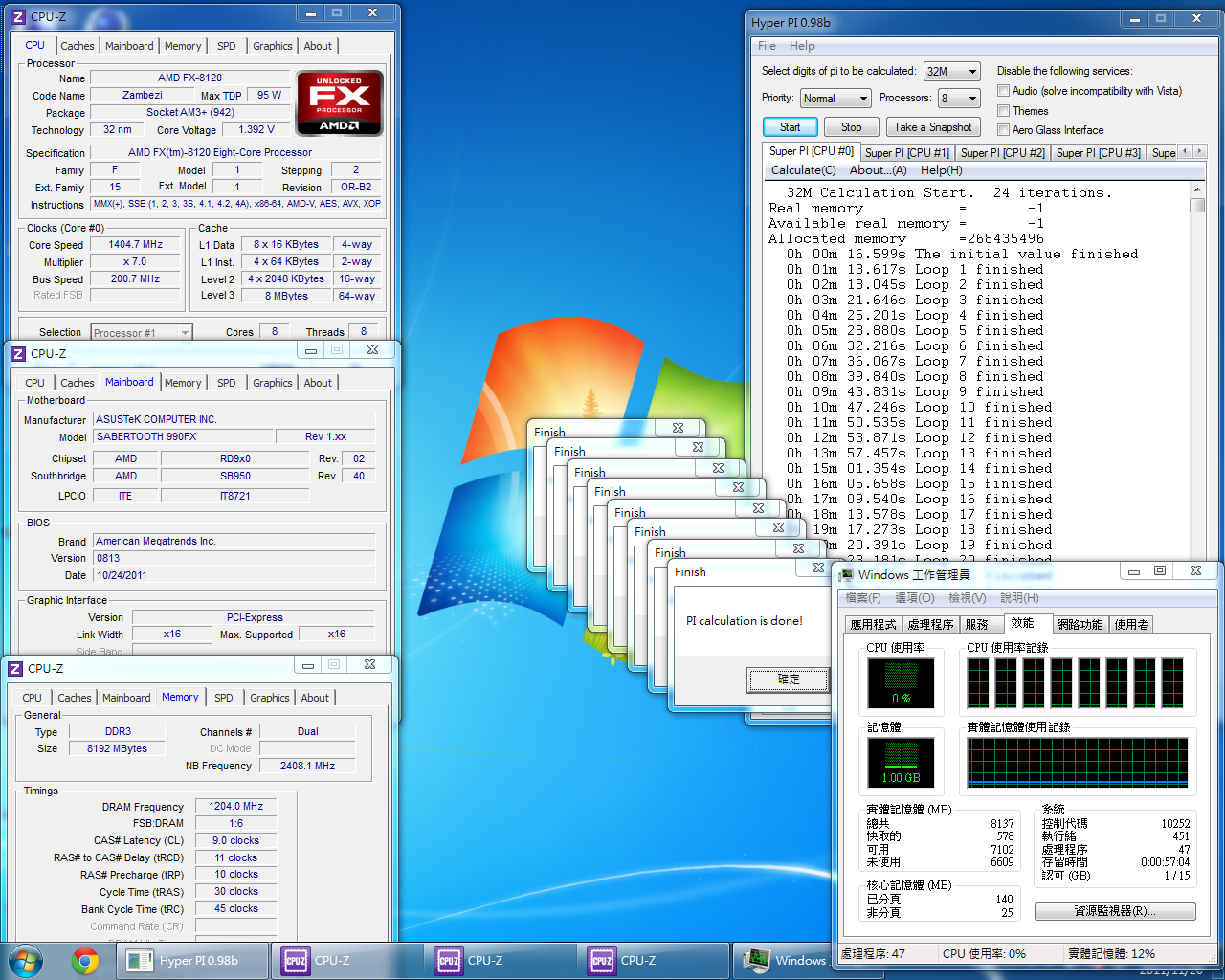Screen dimensions: 1225x980
Task: Click the memory 1.00 GB meter graphic
Action: (x=901, y=763)
